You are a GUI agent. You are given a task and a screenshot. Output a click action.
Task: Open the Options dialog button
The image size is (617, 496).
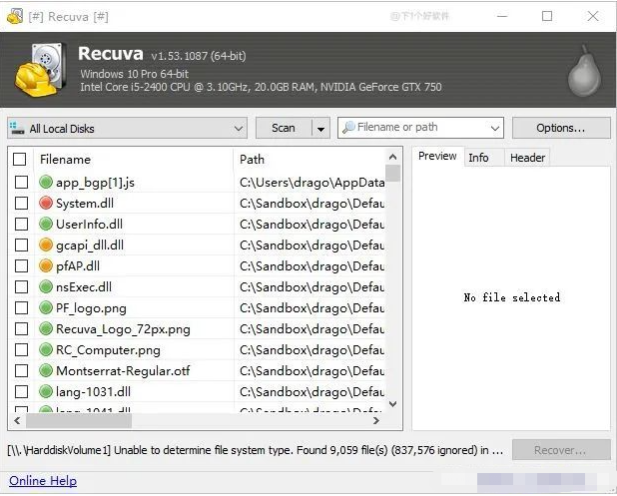(561, 128)
